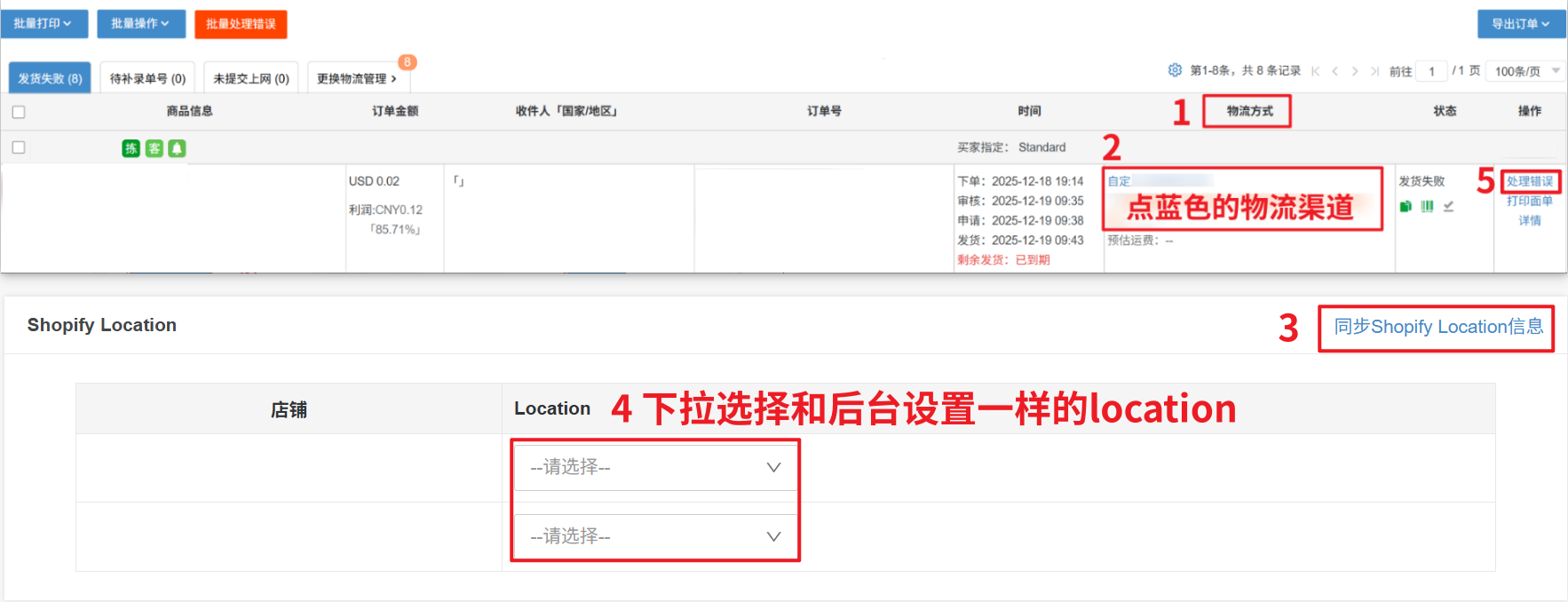Go to the previous page arrow

point(1335,71)
